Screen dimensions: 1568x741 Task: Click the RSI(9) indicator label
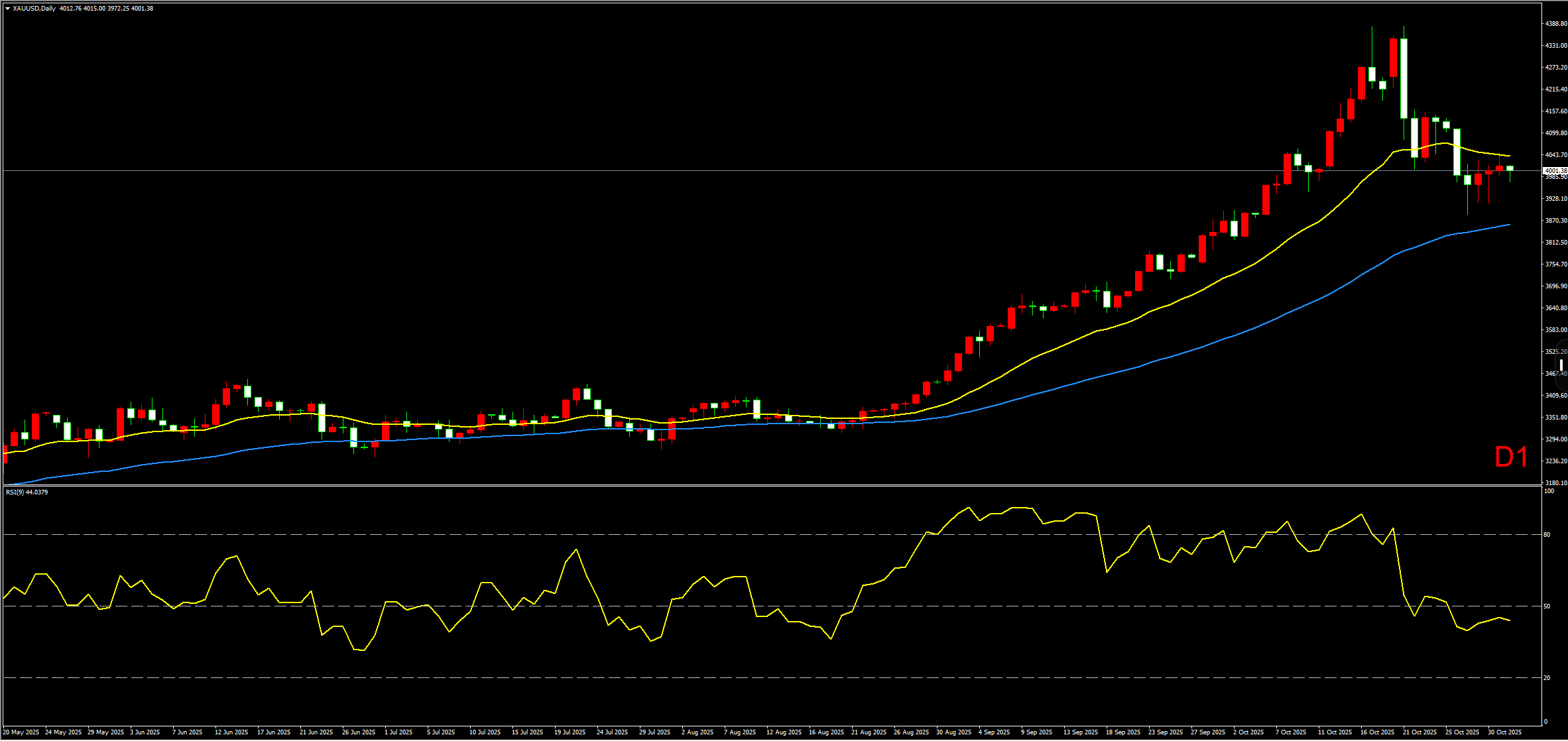coord(27,492)
